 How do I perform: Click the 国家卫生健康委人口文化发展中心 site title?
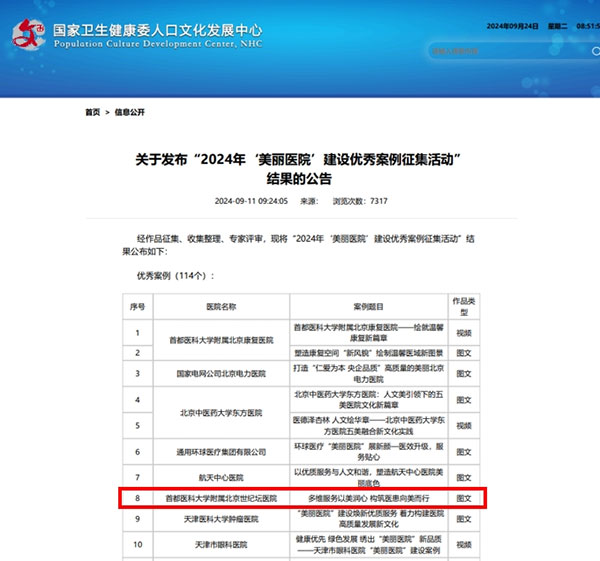pos(158,30)
